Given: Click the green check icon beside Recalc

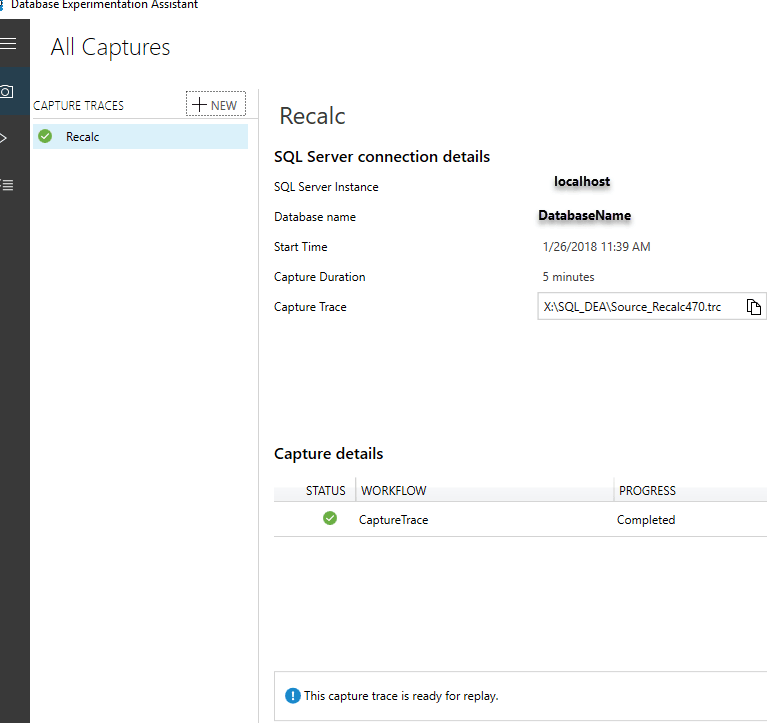Looking at the screenshot, I should pyautogui.click(x=45, y=137).
